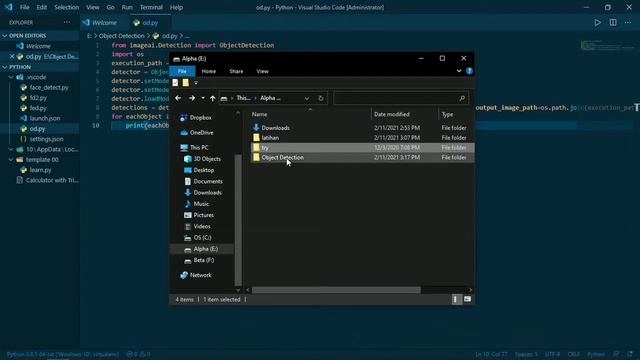
Task: Open the Customize Quick Access Toolbar dropdown
Action: (x=196, y=83)
